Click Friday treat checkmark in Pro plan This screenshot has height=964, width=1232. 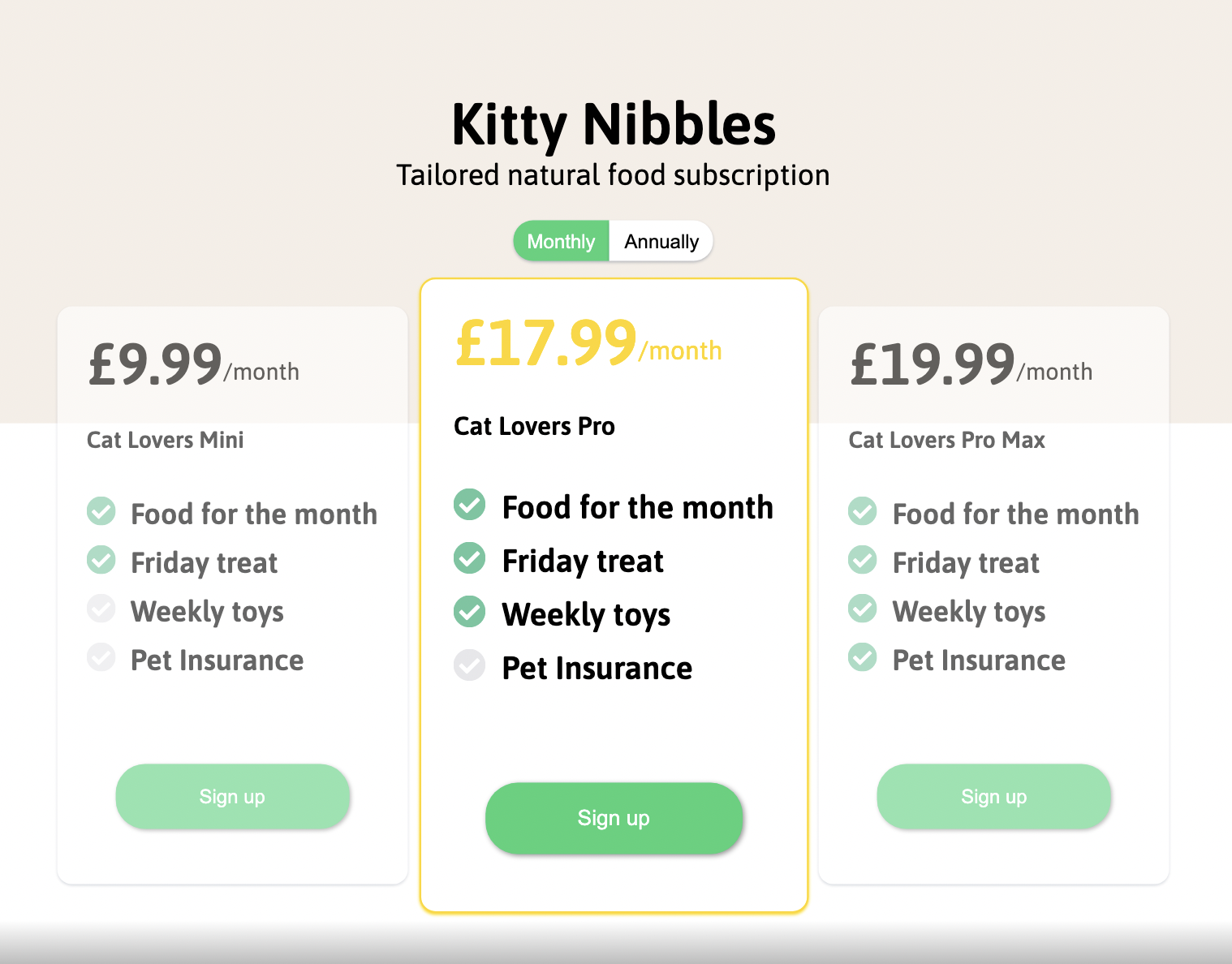tap(469, 558)
